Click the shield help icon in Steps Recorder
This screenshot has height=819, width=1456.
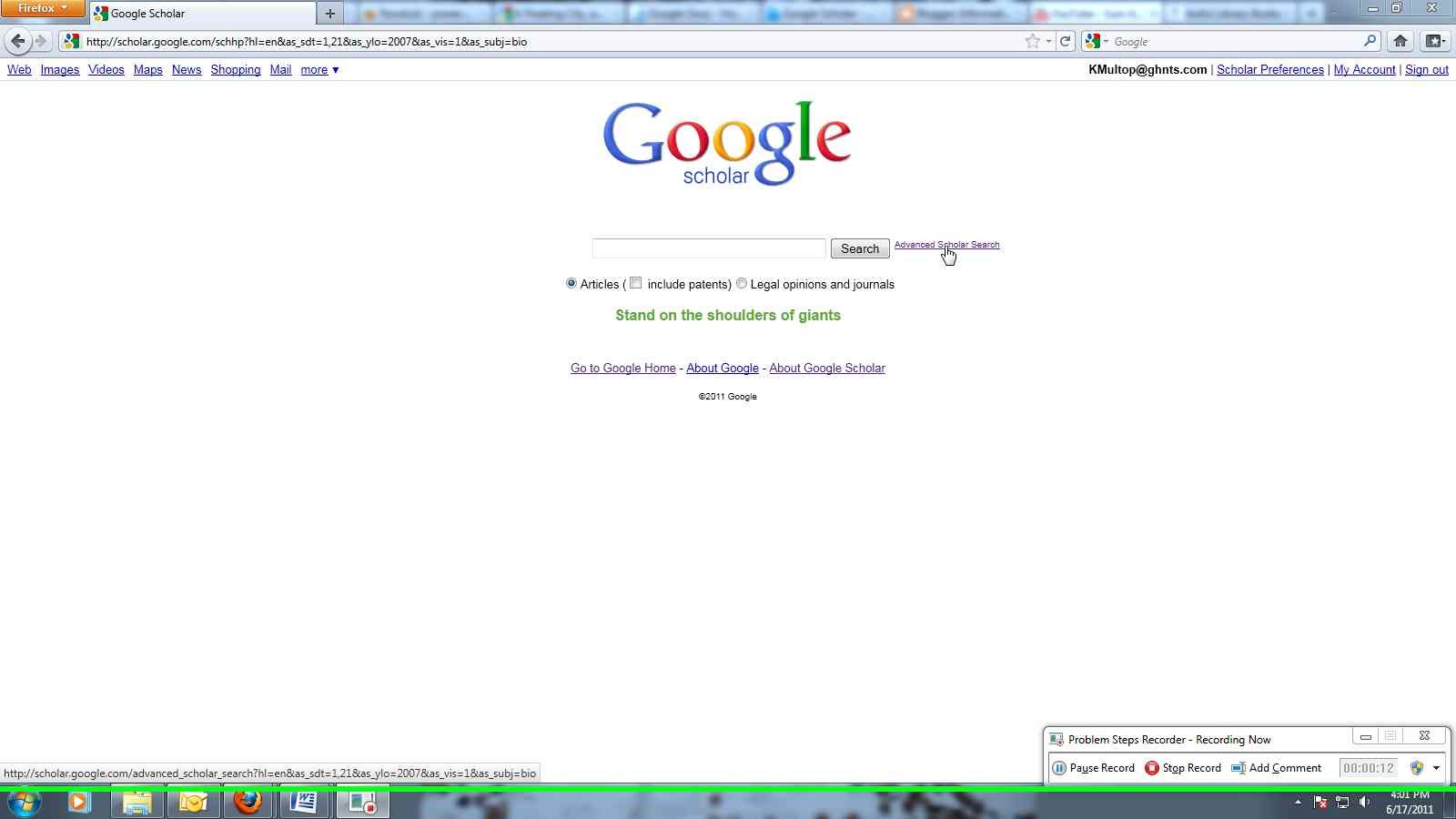(1416, 768)
